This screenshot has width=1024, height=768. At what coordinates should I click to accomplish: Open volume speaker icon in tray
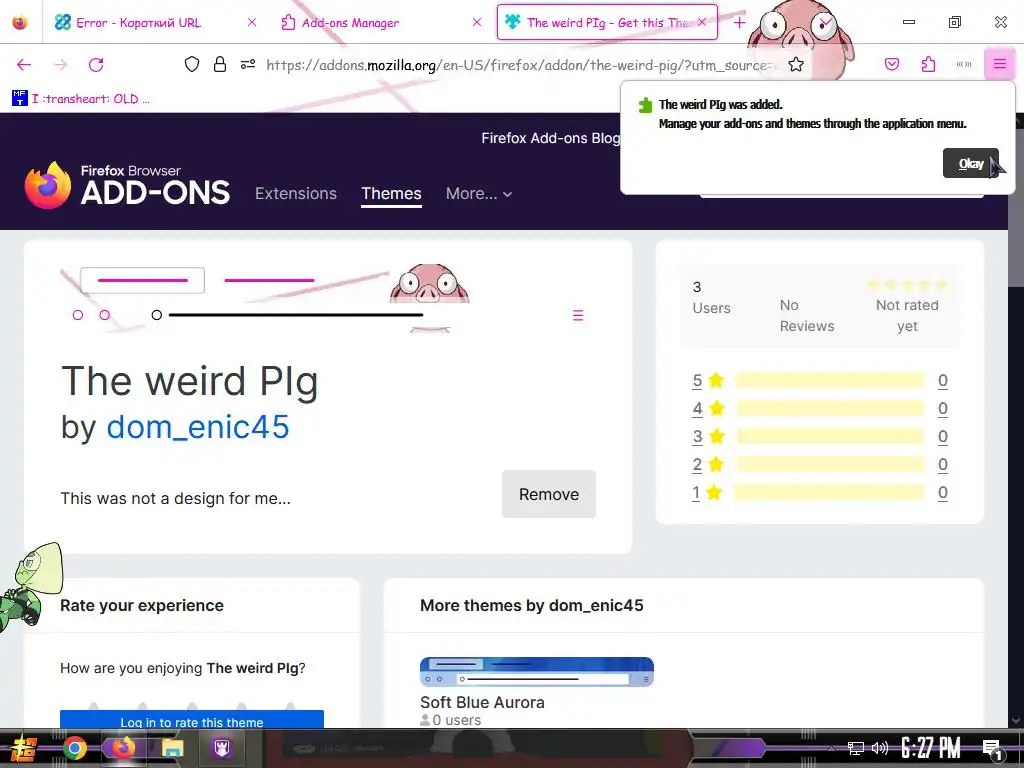880,748
